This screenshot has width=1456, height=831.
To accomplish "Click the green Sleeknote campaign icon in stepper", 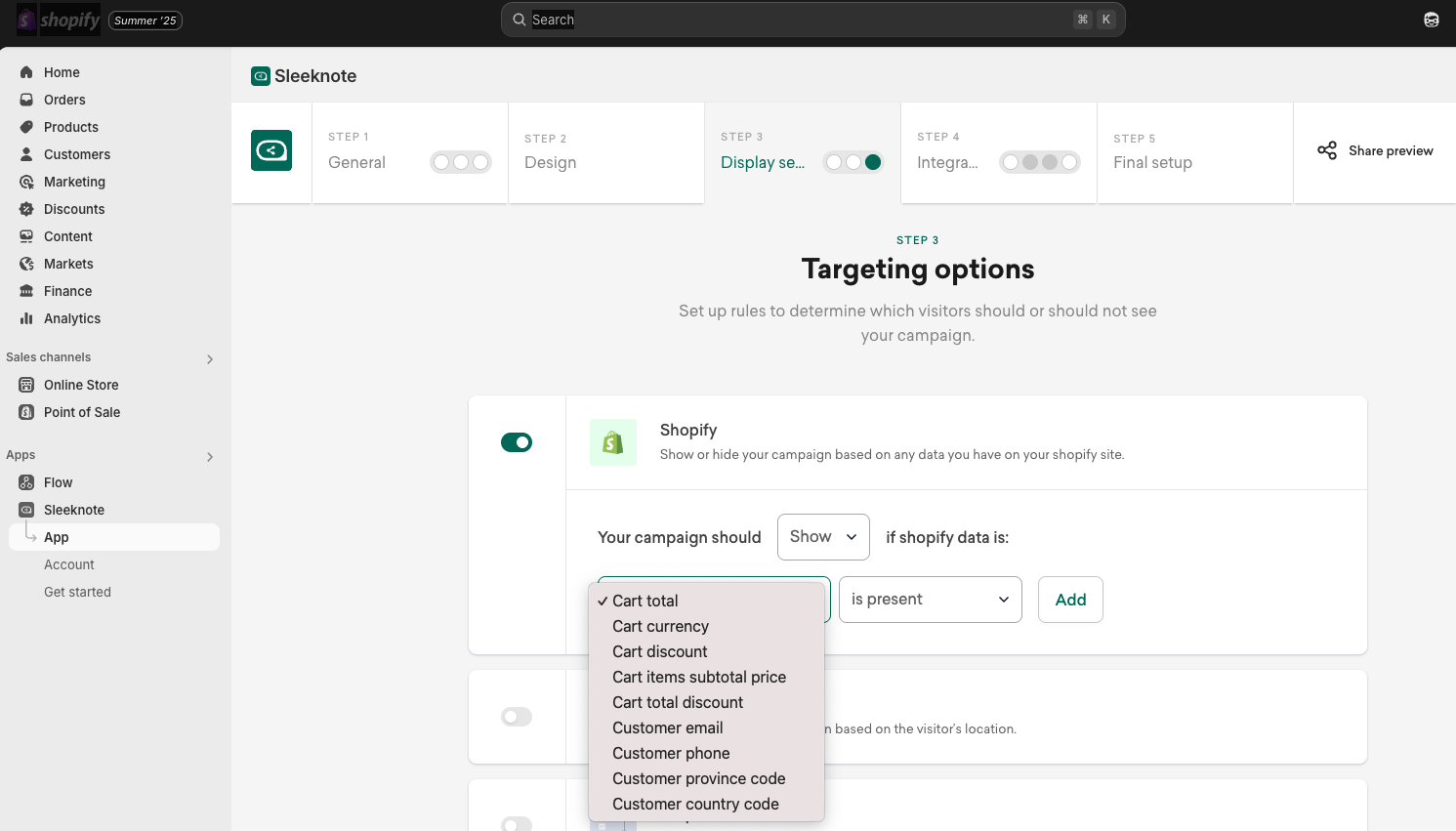I will [x=271, y=150].
